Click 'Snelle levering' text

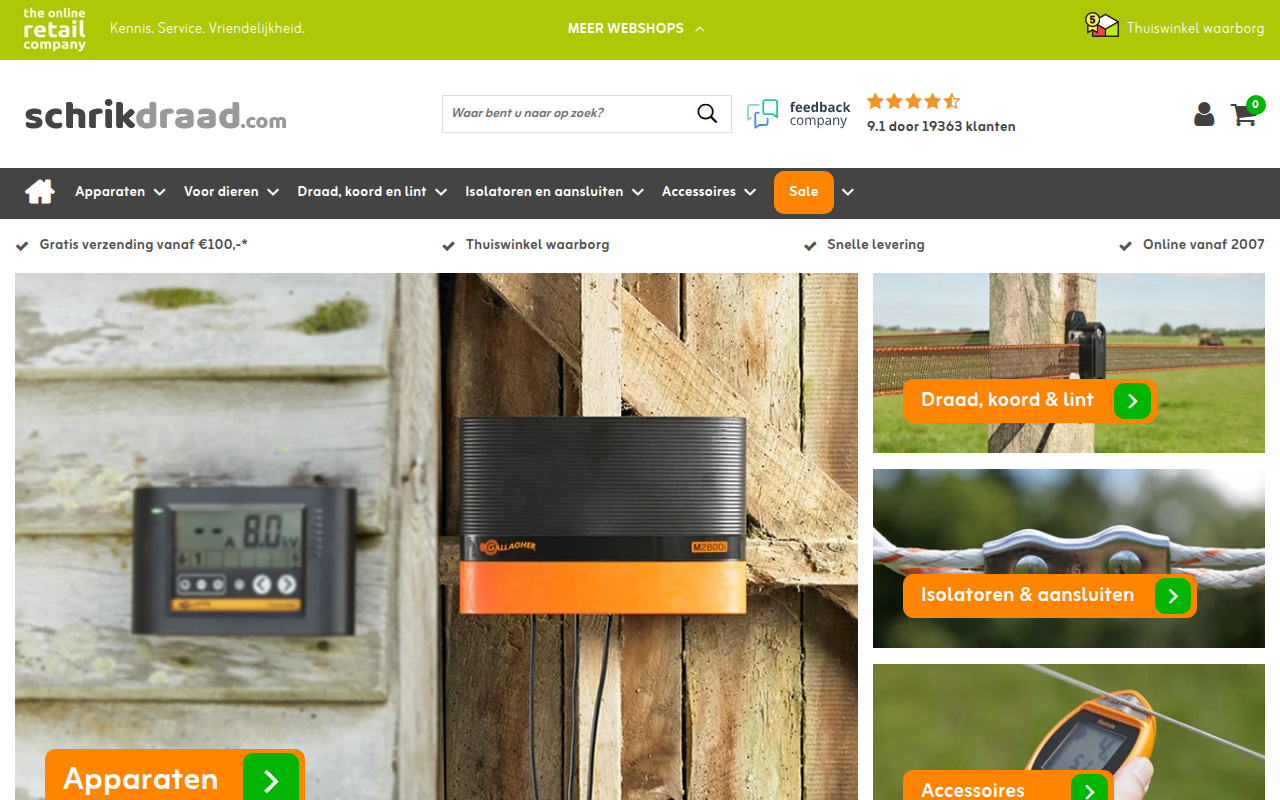(x=876, y=245)
